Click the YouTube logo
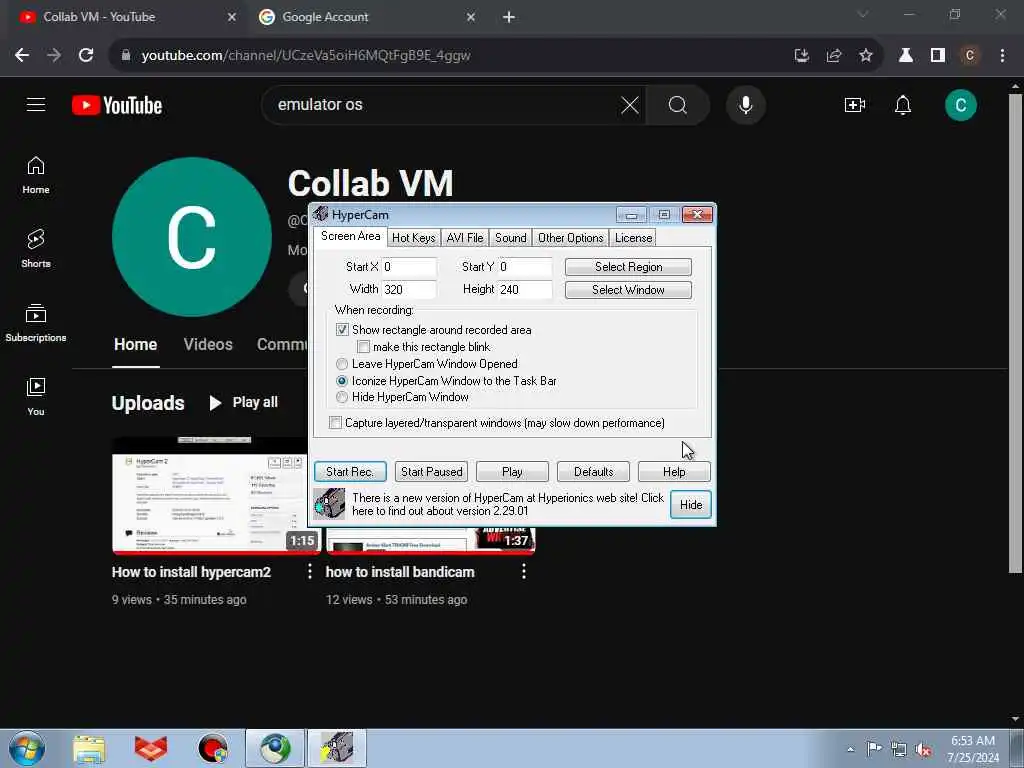This screenshot has width=1024, height=768. coord(117,105)
